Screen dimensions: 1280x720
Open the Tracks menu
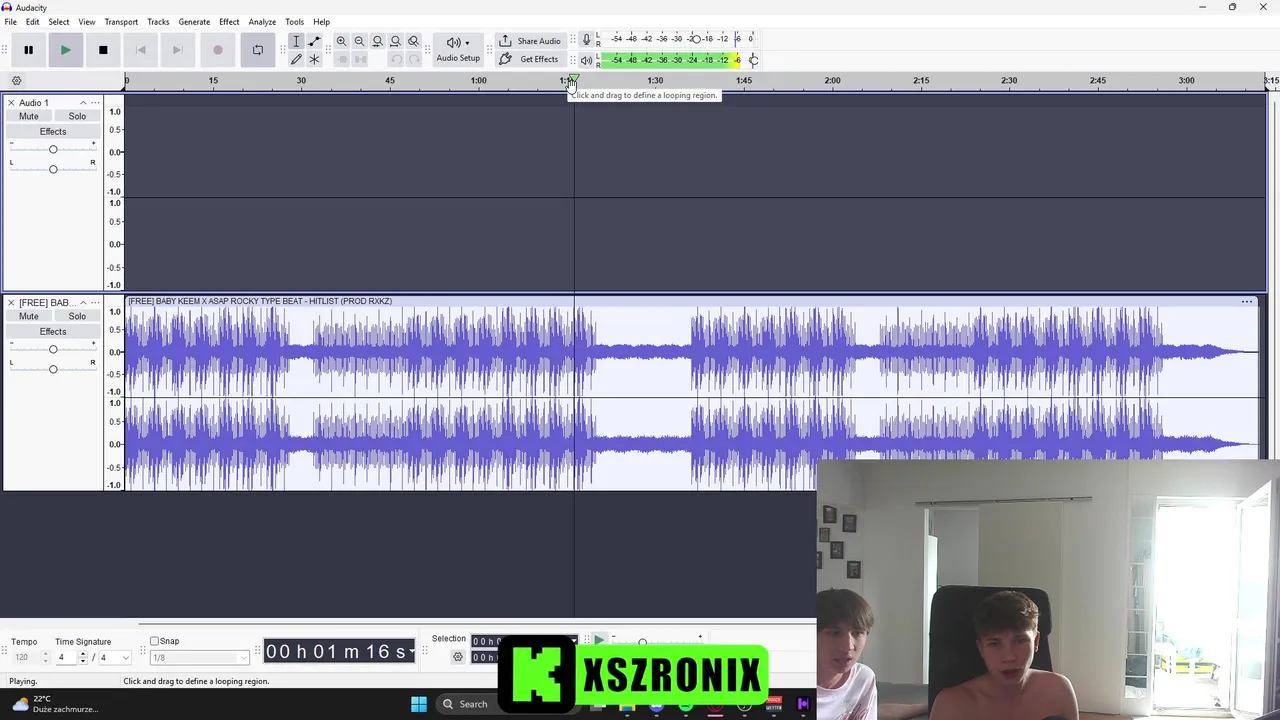tap(158, 22)
